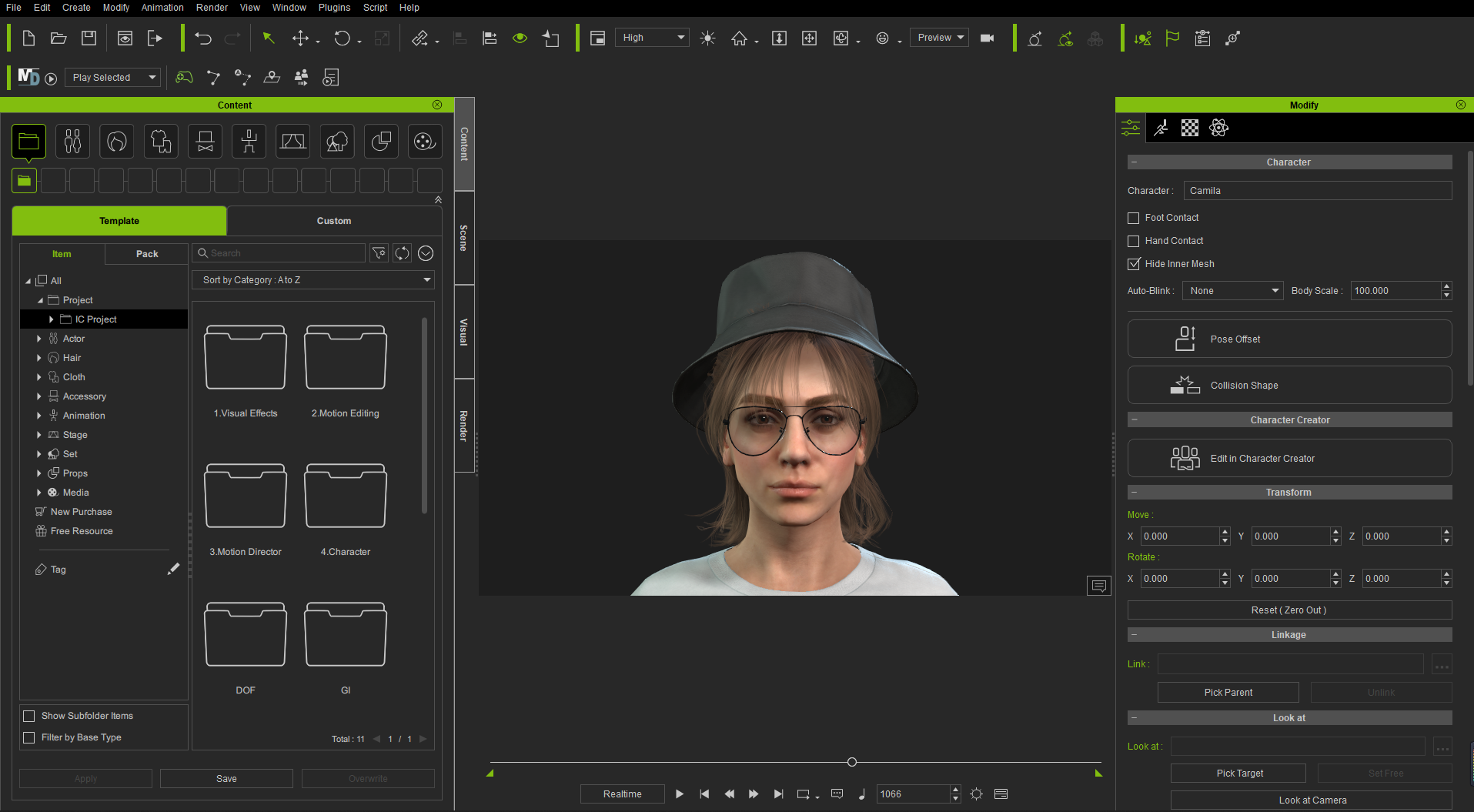
Task: Click the Undo icon
Action: pyautogui.click(x=202, y=38)
